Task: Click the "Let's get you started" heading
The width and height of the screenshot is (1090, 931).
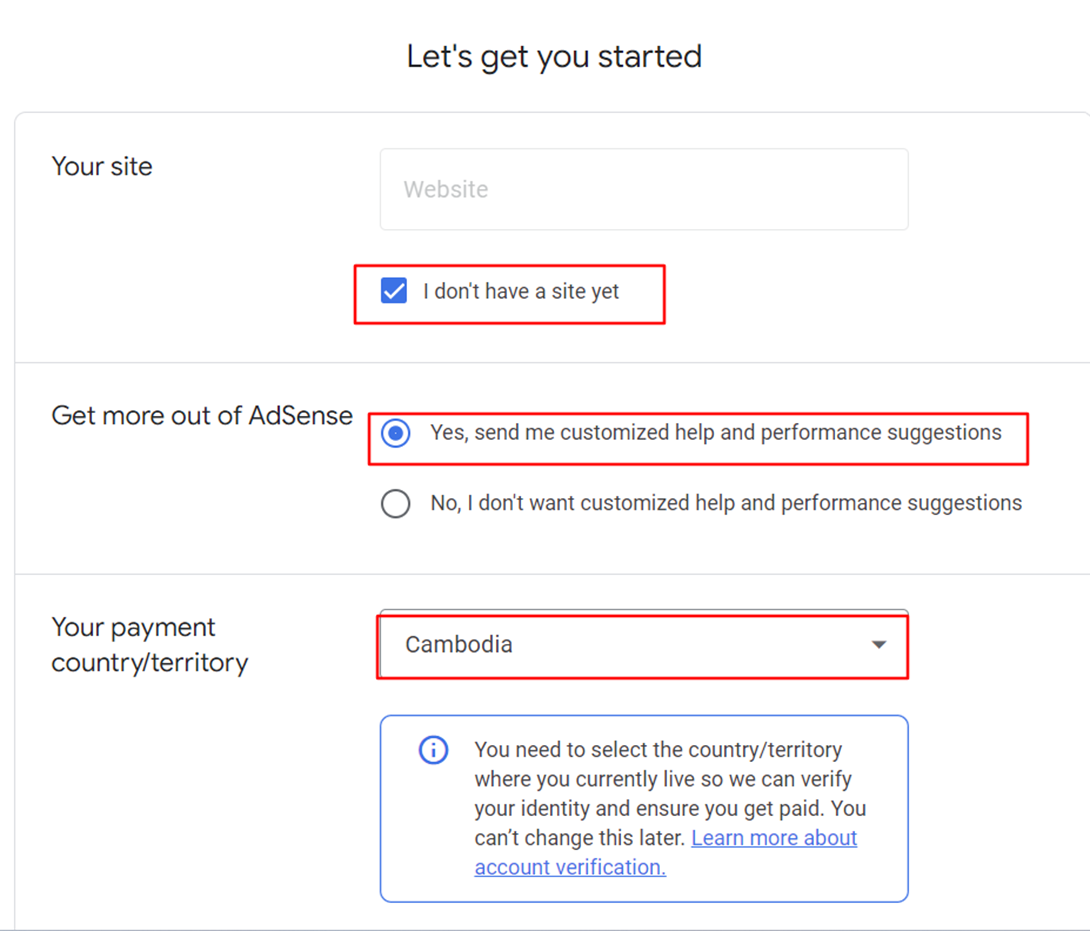Action: click(x=554, y=56)
